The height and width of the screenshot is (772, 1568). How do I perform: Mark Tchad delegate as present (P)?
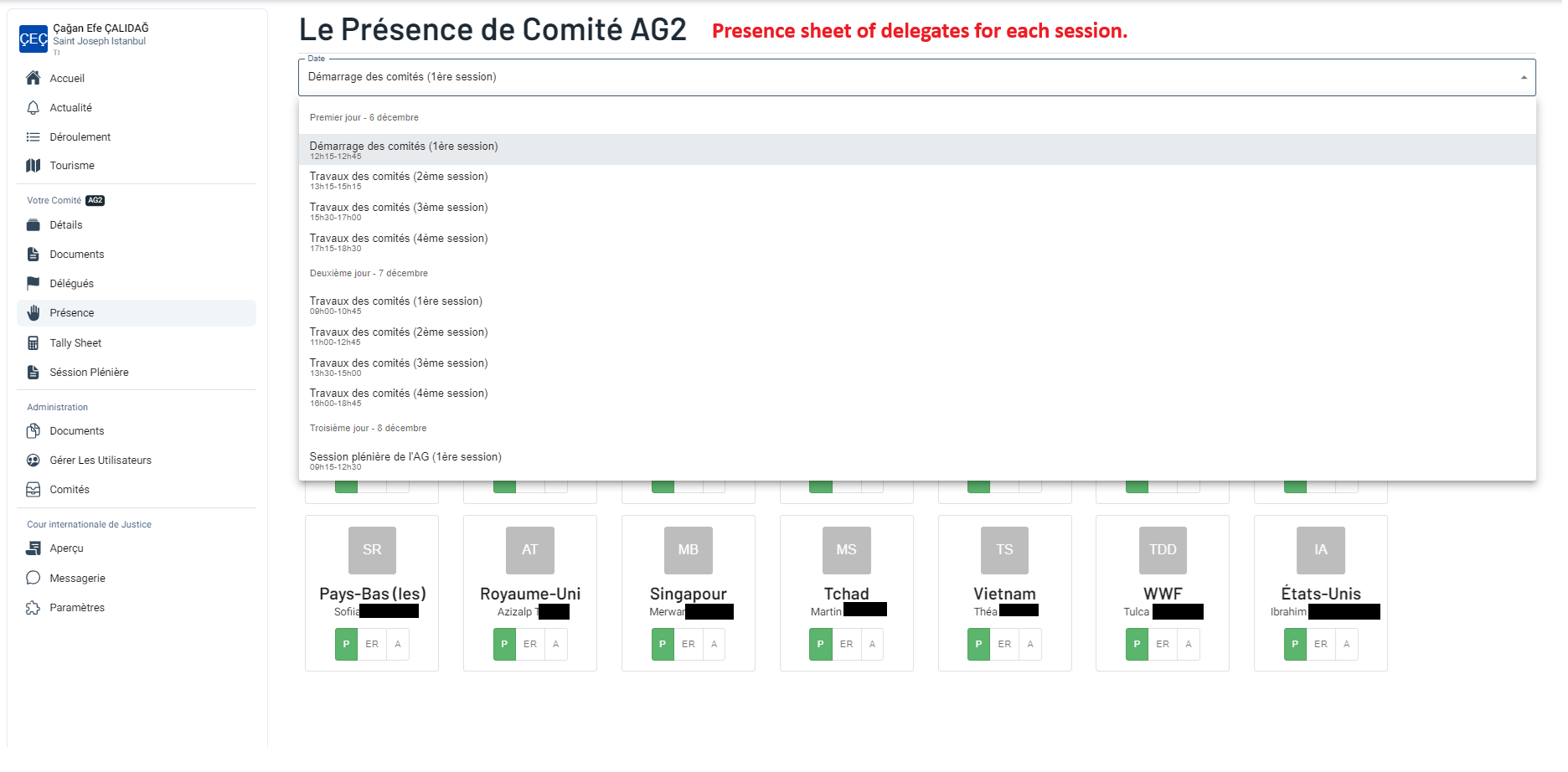pyautogui.click(x=820, y=645)
